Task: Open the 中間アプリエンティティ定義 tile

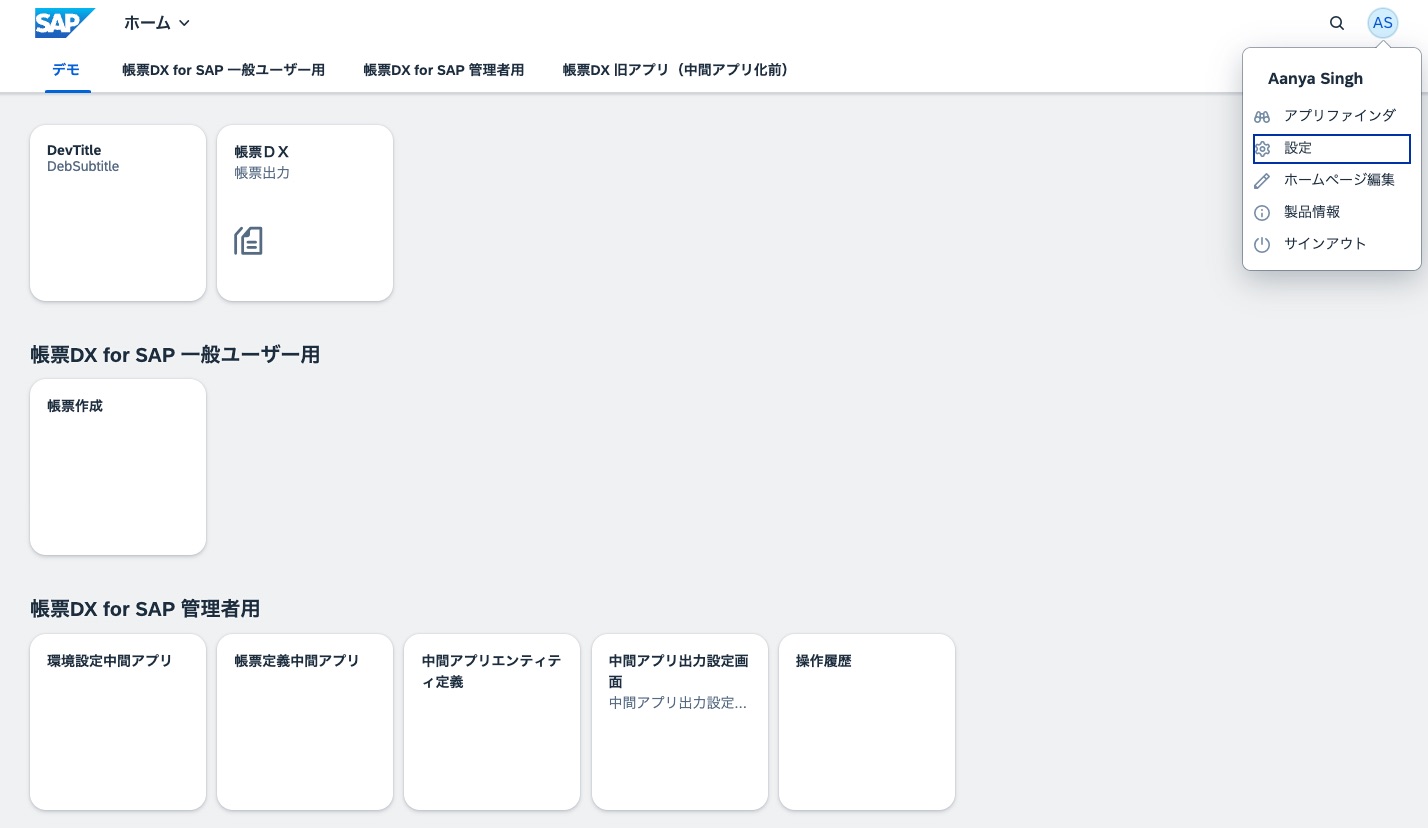Action: click(492, 722)
